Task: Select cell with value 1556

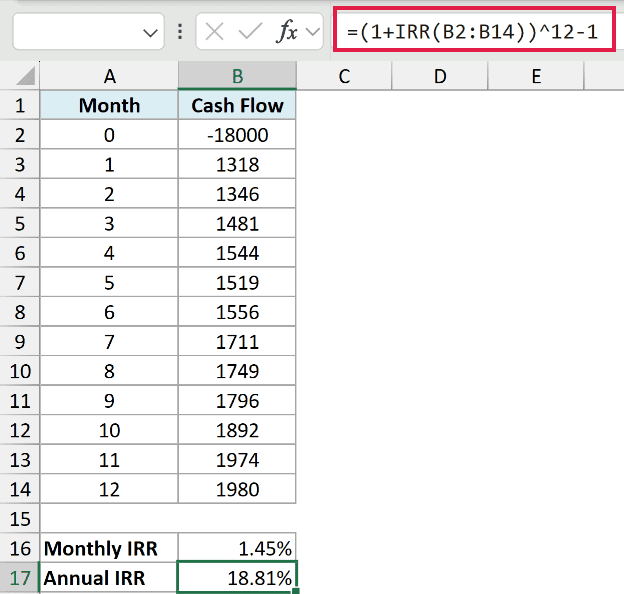Action: tap(237, 312)
